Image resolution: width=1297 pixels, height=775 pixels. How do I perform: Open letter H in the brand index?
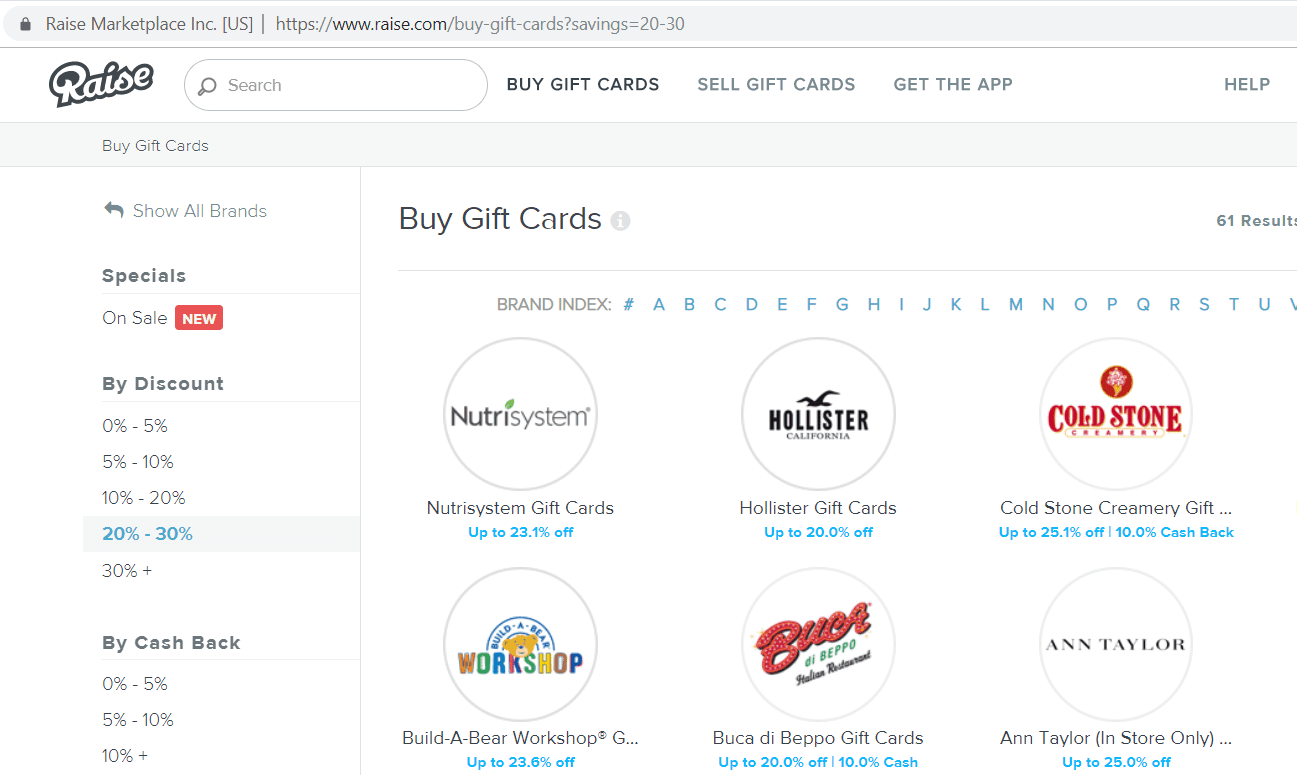pos(873,304)
